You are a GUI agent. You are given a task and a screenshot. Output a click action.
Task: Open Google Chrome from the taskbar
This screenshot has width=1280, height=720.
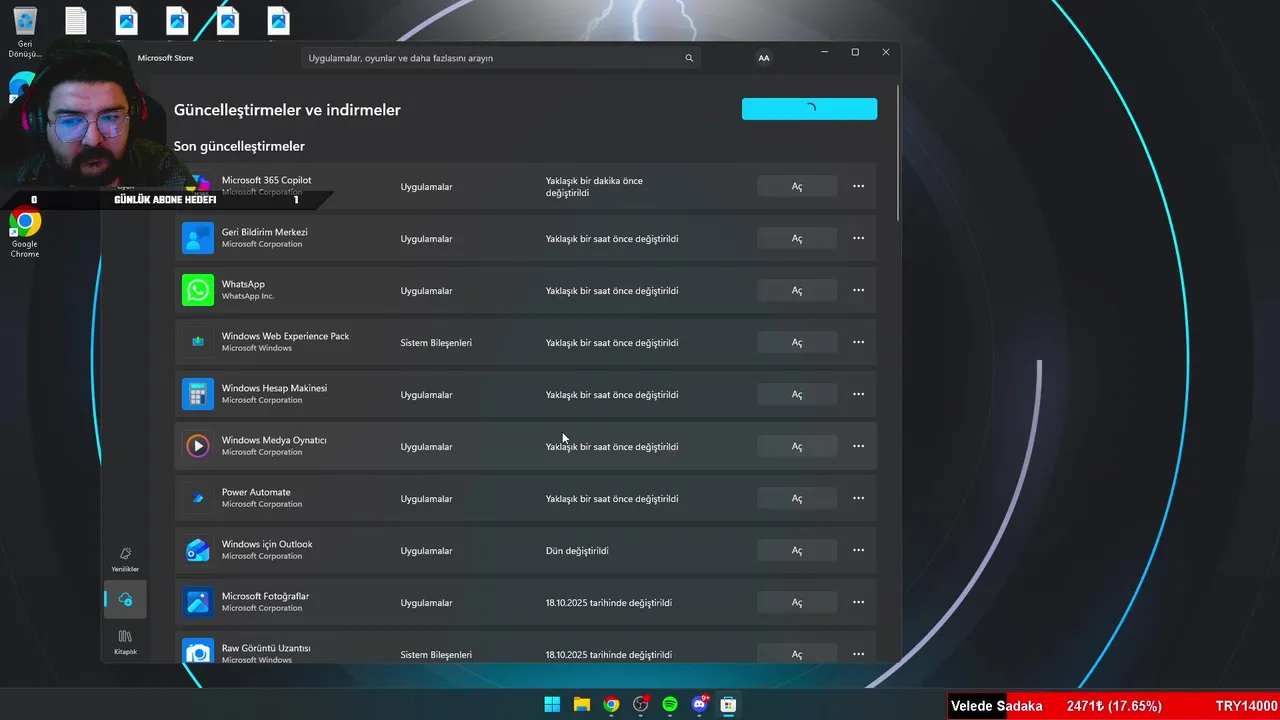tap(611, 704)
